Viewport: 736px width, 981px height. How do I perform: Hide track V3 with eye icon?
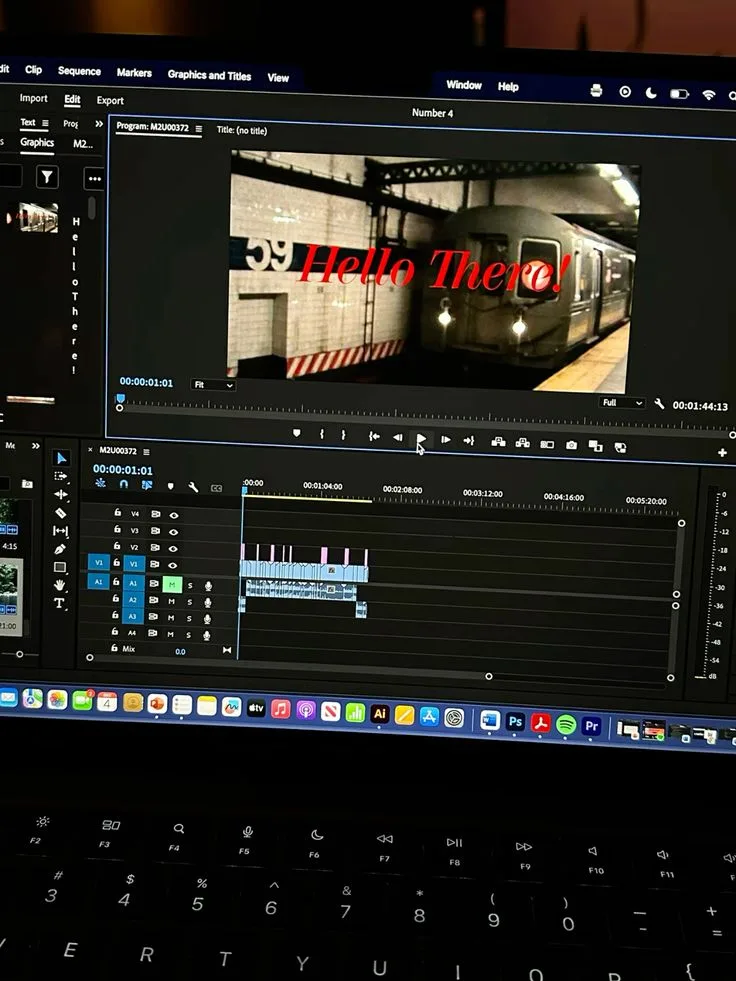pos(174,532)
